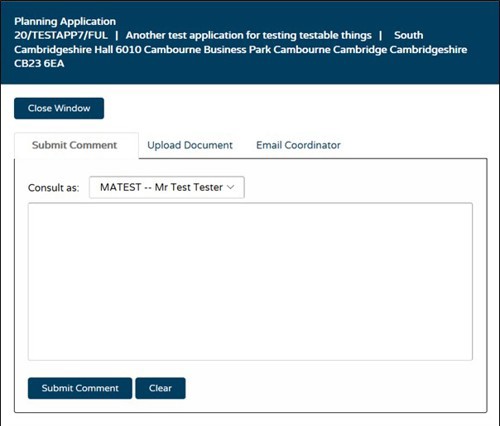Click the application reference 20/TESTAPP7/FUL
This screenshot has width=500, height=426.
(61, 35)
